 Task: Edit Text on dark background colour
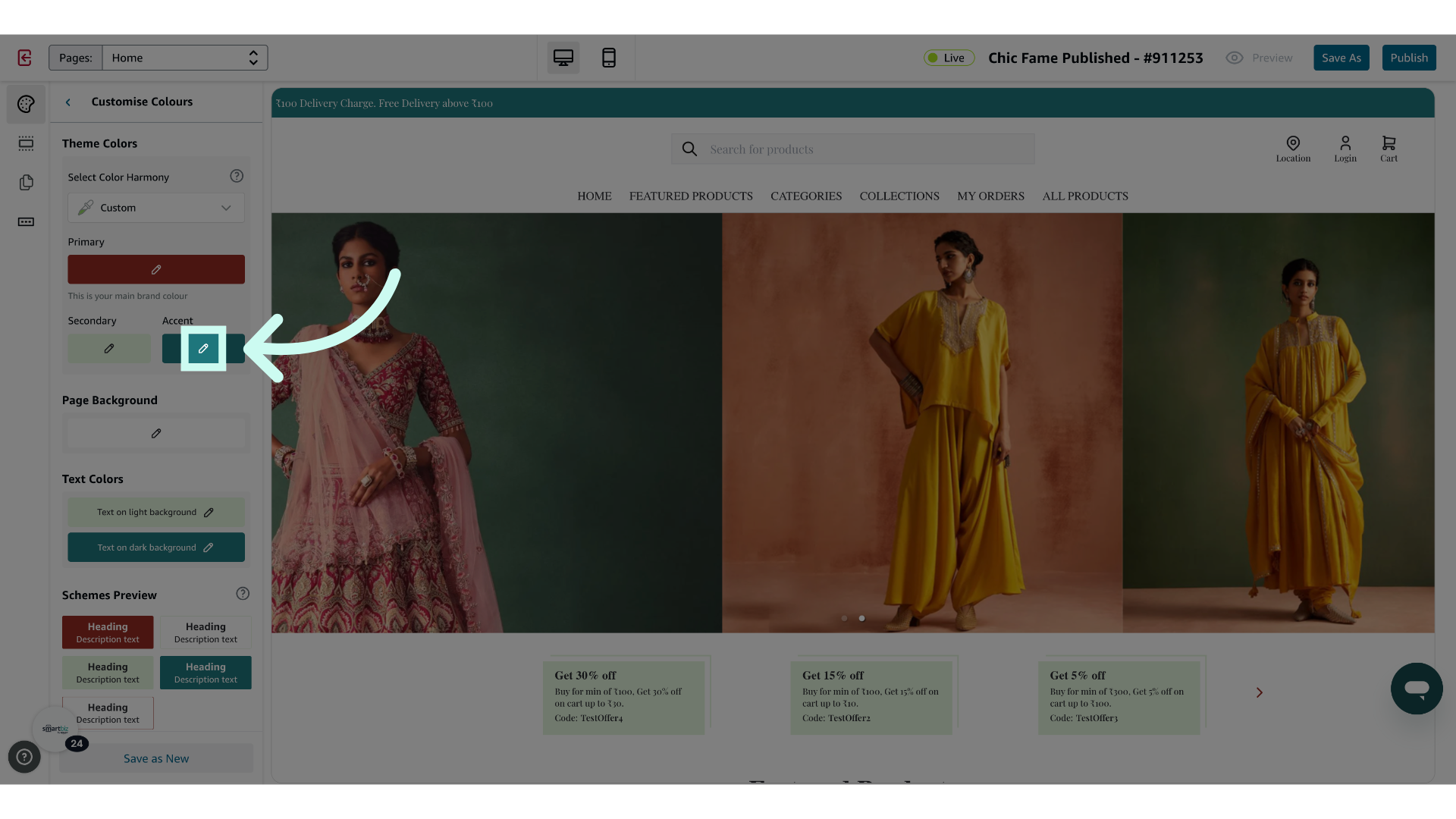[x=156, y=548]
